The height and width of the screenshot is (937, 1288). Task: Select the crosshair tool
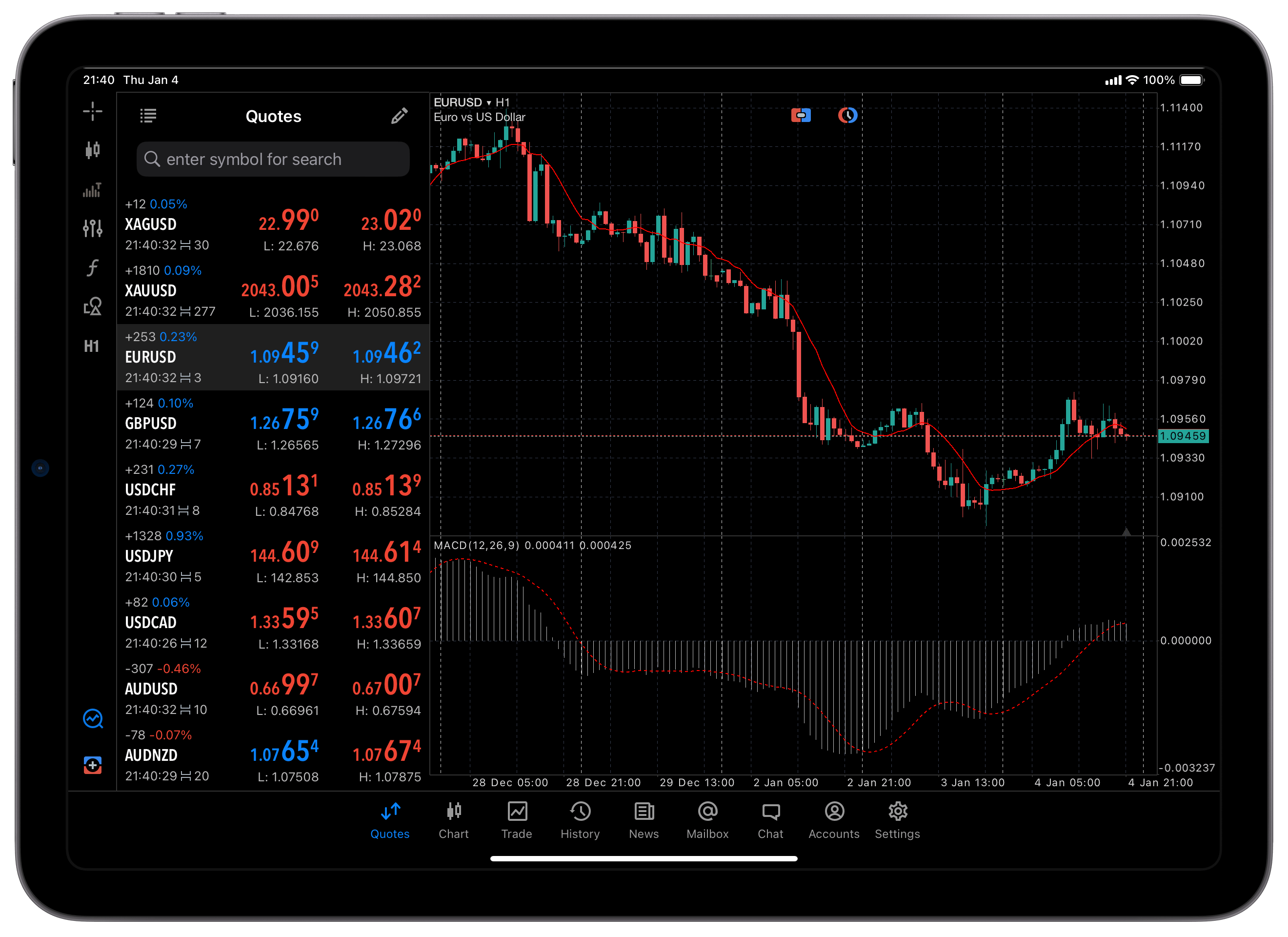point(93,111)
